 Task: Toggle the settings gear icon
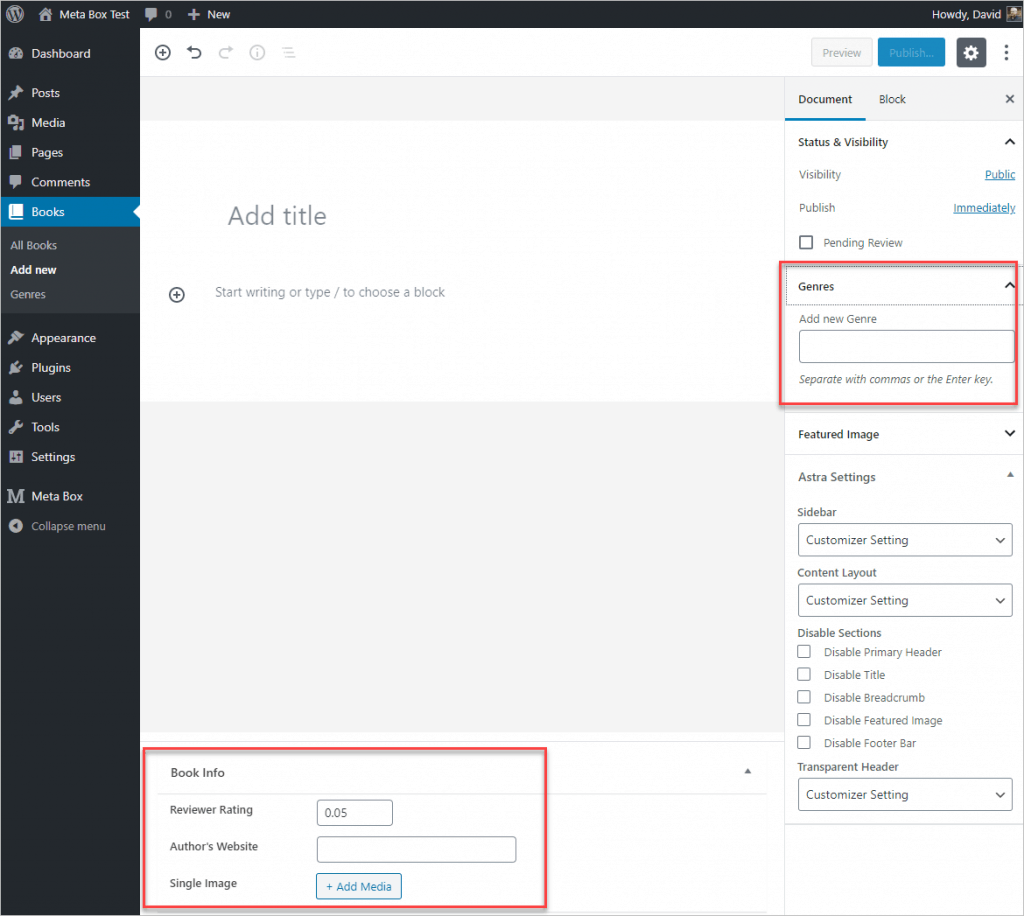(x=971, y=53)
